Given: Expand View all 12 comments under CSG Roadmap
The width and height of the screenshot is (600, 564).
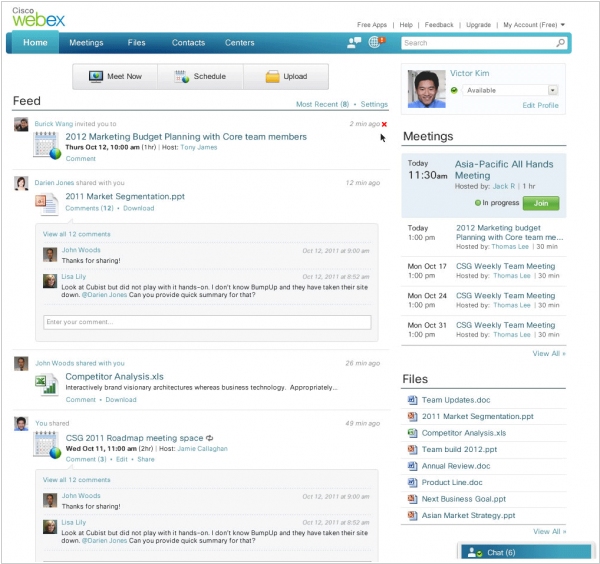Looking at the screenshot, I should (77, 479).
